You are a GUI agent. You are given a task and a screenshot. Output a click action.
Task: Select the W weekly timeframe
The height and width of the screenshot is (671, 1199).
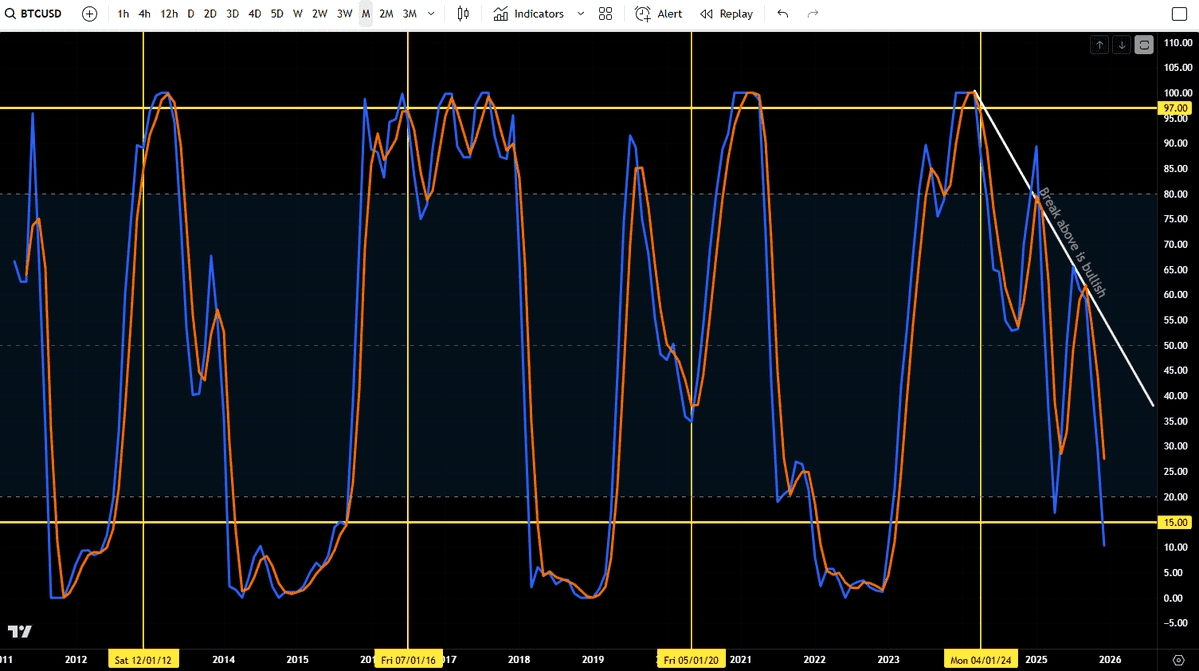coord(297,14)
